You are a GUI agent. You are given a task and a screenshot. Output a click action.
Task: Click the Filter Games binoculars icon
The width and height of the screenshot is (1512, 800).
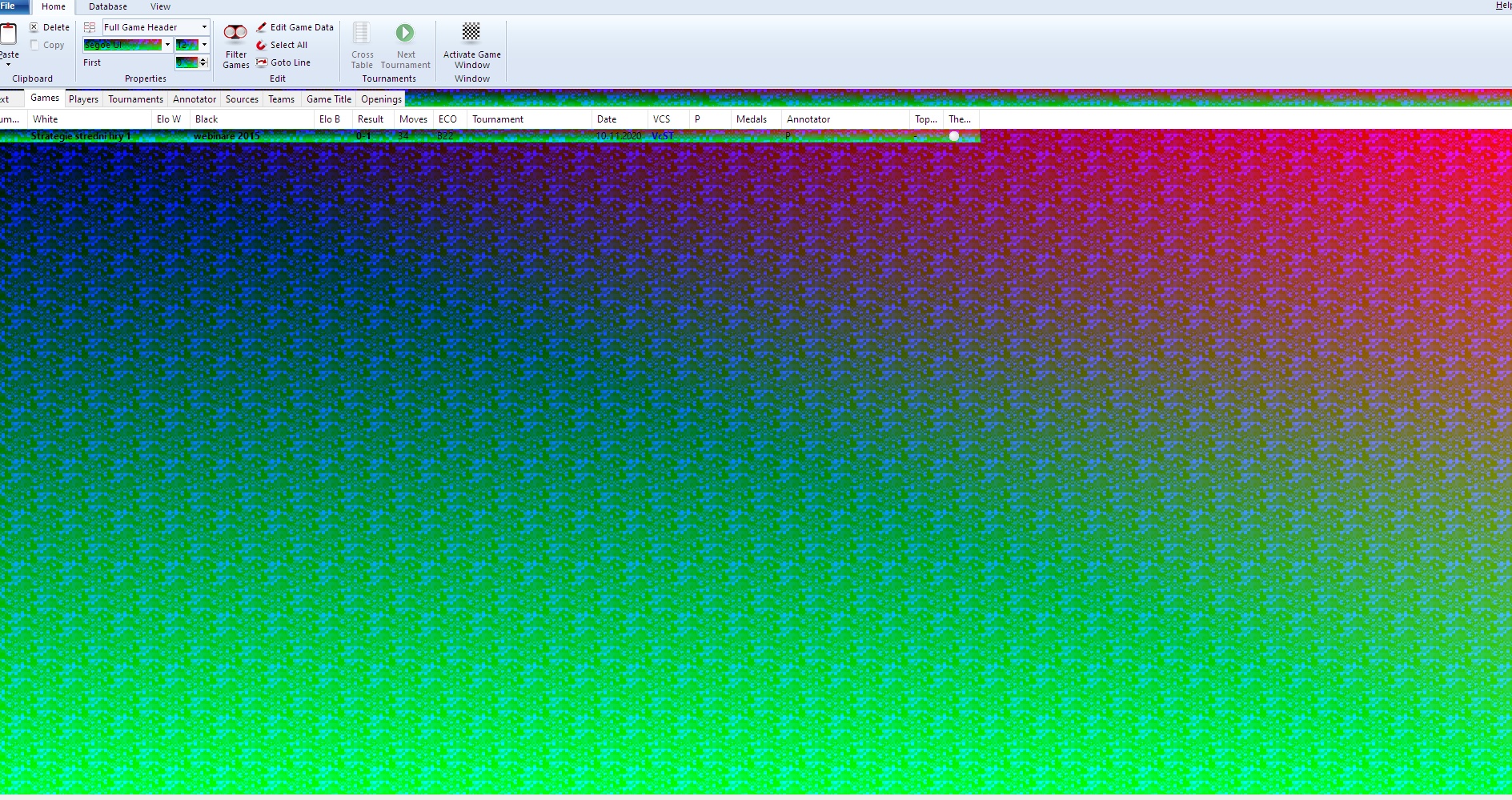pos(235,34)
